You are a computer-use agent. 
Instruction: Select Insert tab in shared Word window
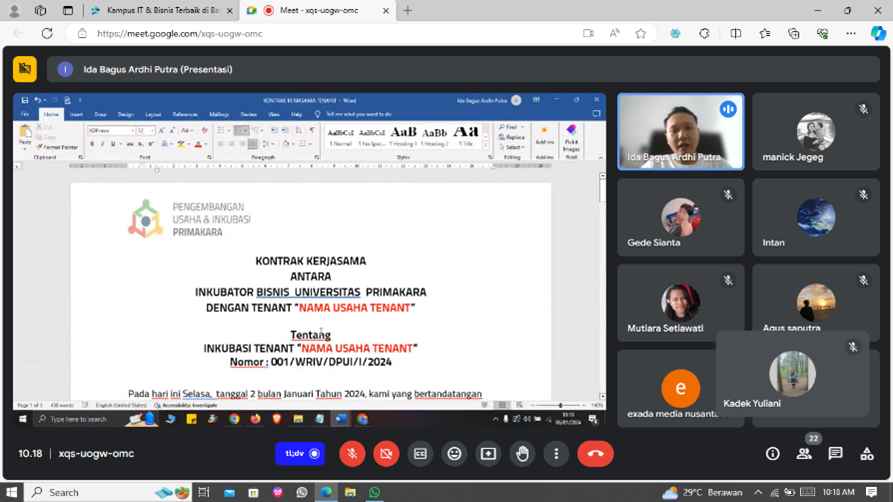(x=76, y=114)
